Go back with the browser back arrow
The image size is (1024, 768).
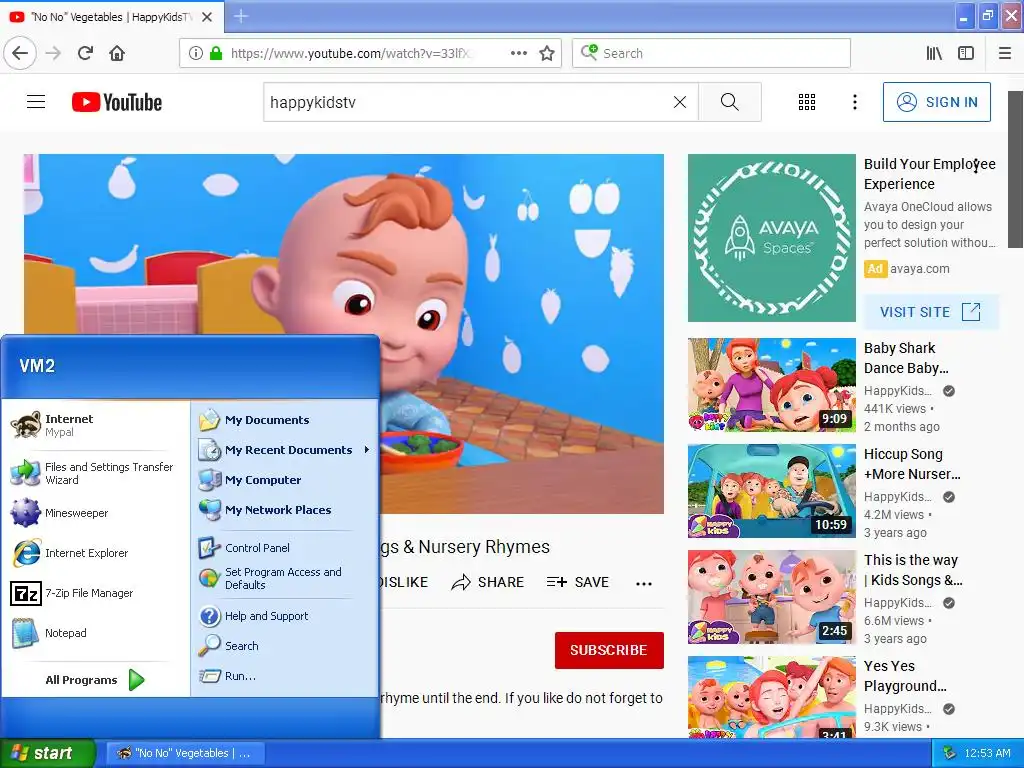20,53
